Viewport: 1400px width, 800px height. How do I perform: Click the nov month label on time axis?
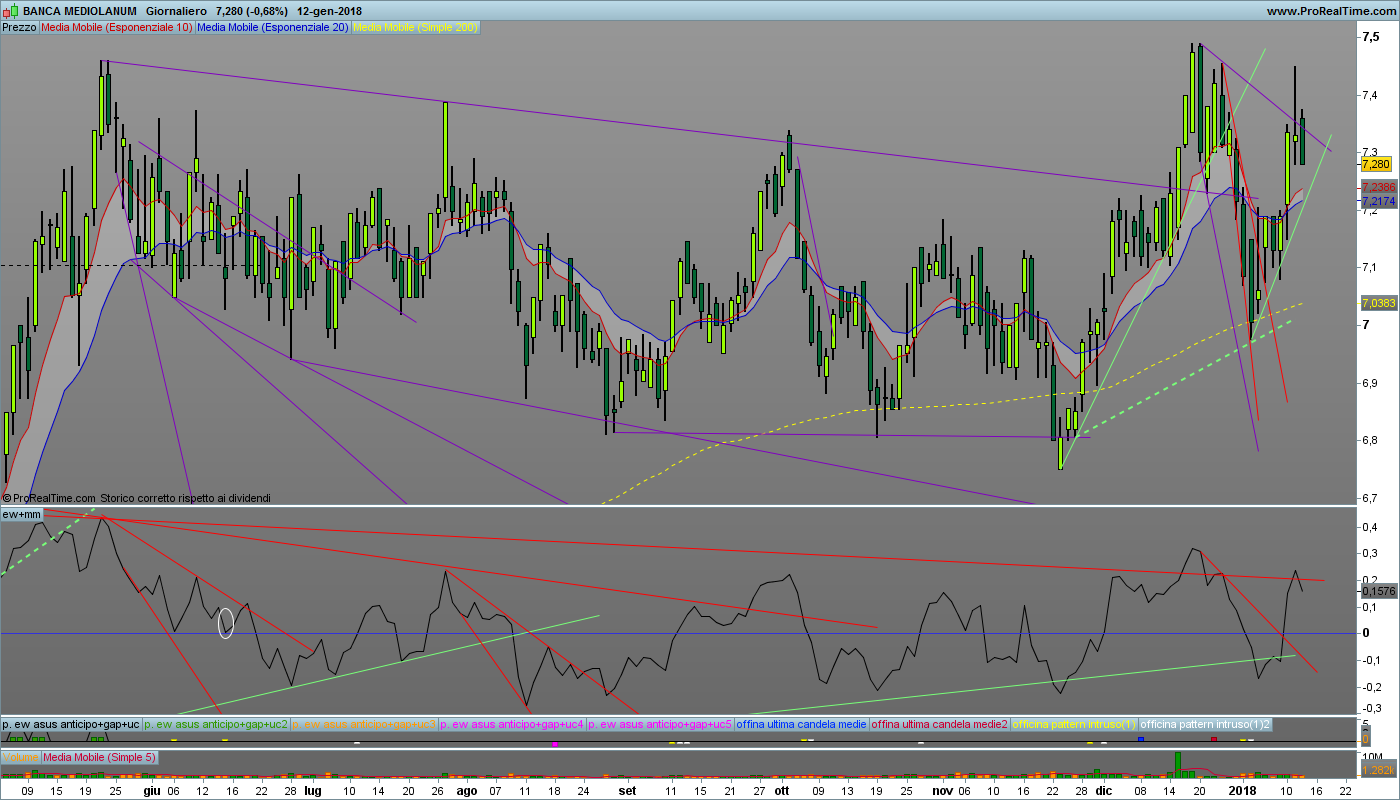pyautogui.click(x=942, y=790)
